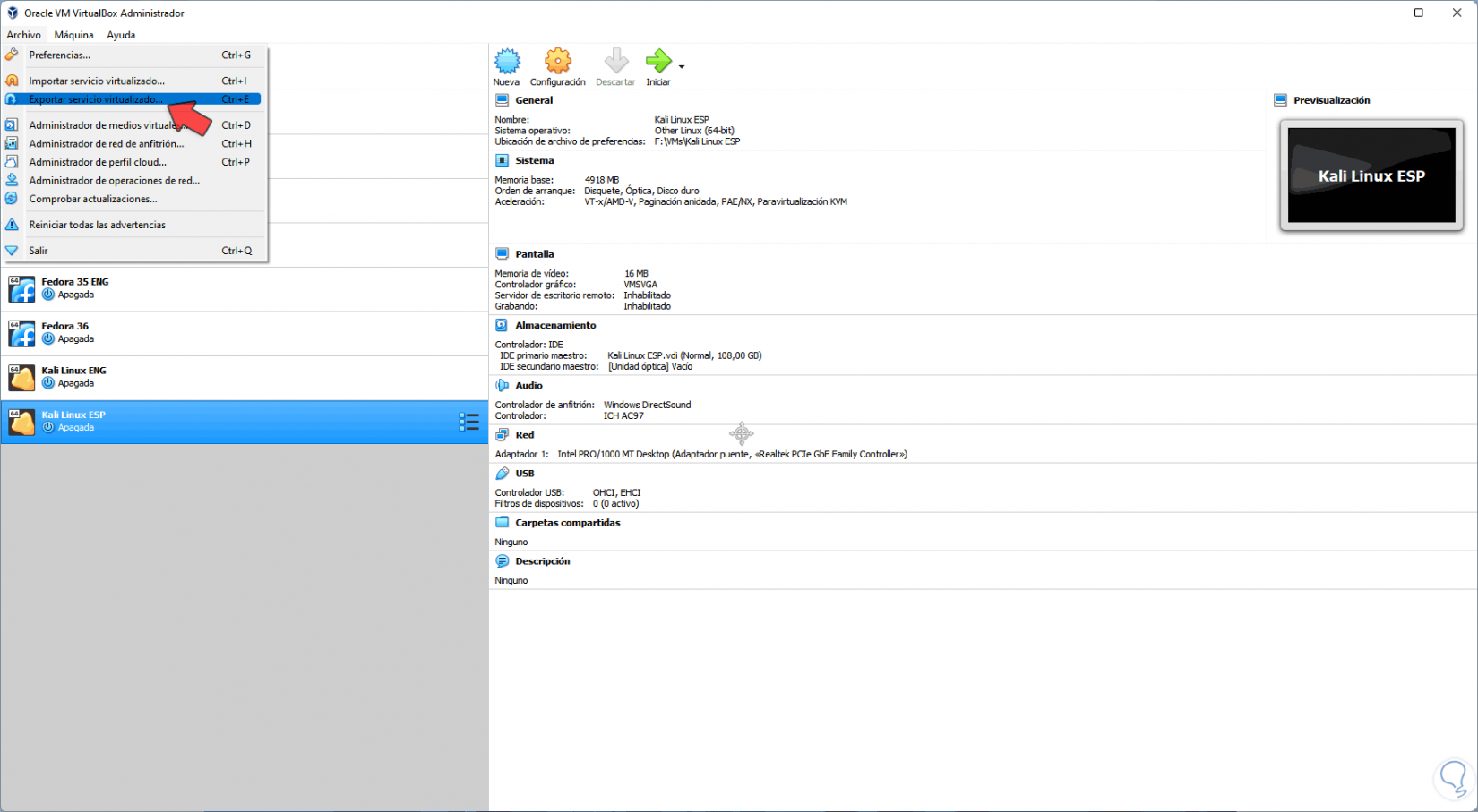Click the Kali Linux ENG machine icon
Image resolution: width=1478 pixels, height=812 pixels.
(21, 377)
